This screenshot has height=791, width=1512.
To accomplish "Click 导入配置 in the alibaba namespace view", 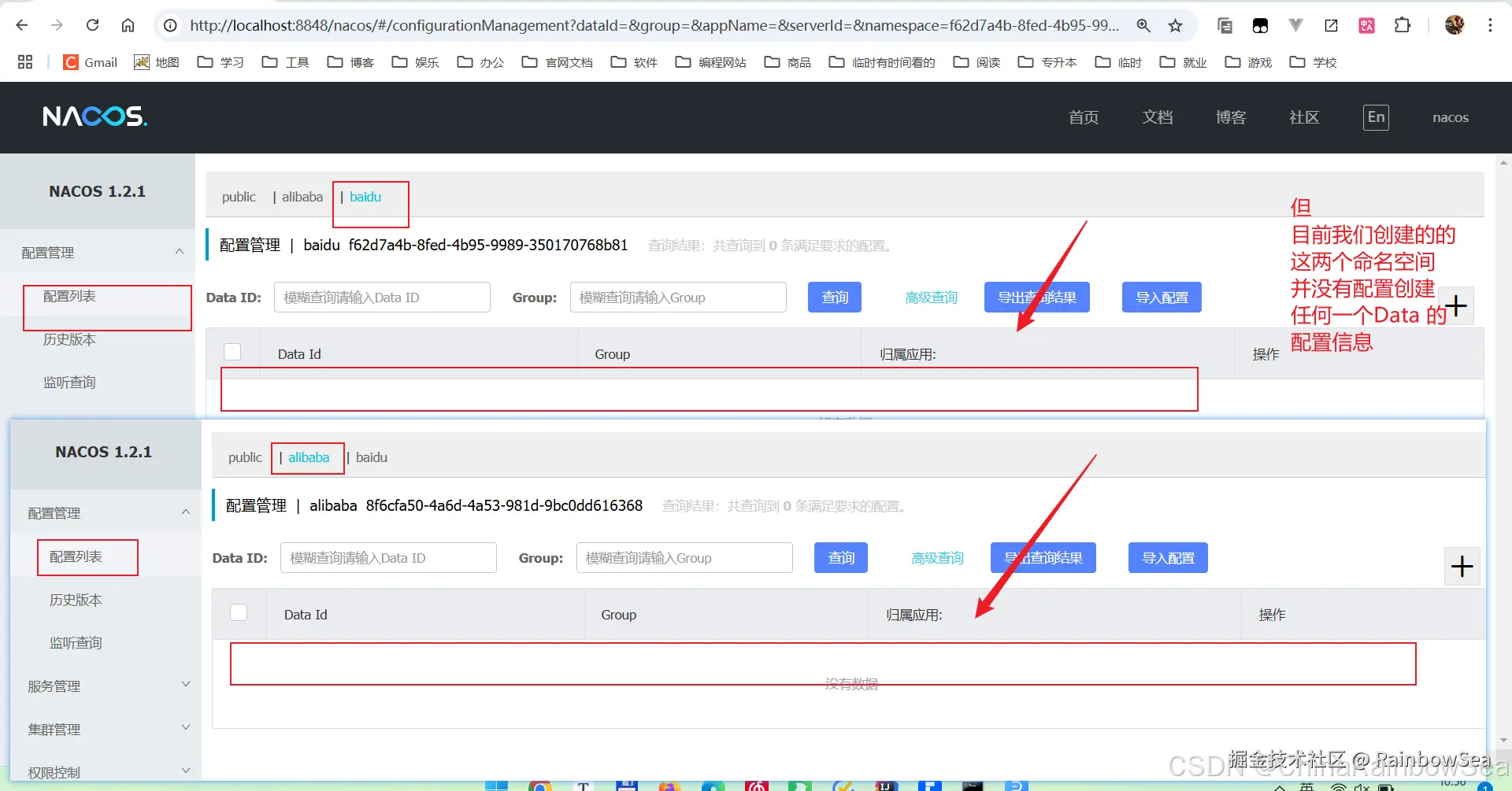I will coord(1168,558).
